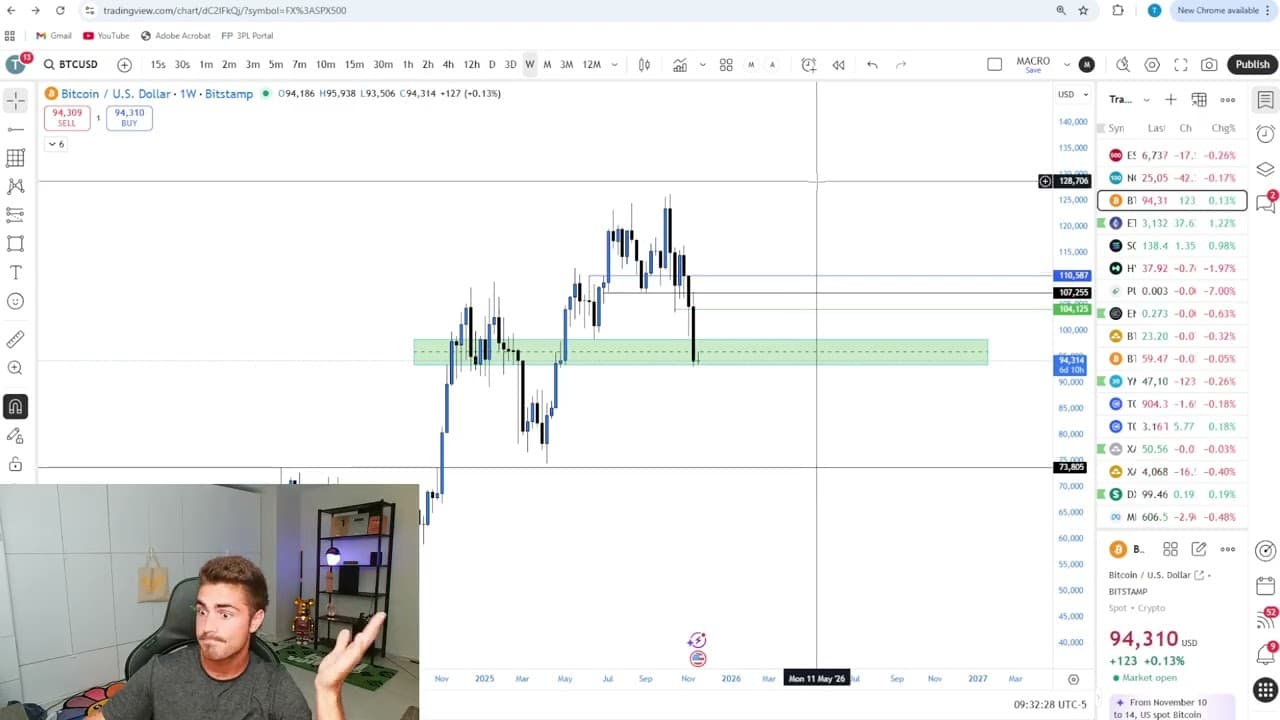Open the YouTube bookmark
This screenshot has height=720, width=1280.
coord(106,36)
